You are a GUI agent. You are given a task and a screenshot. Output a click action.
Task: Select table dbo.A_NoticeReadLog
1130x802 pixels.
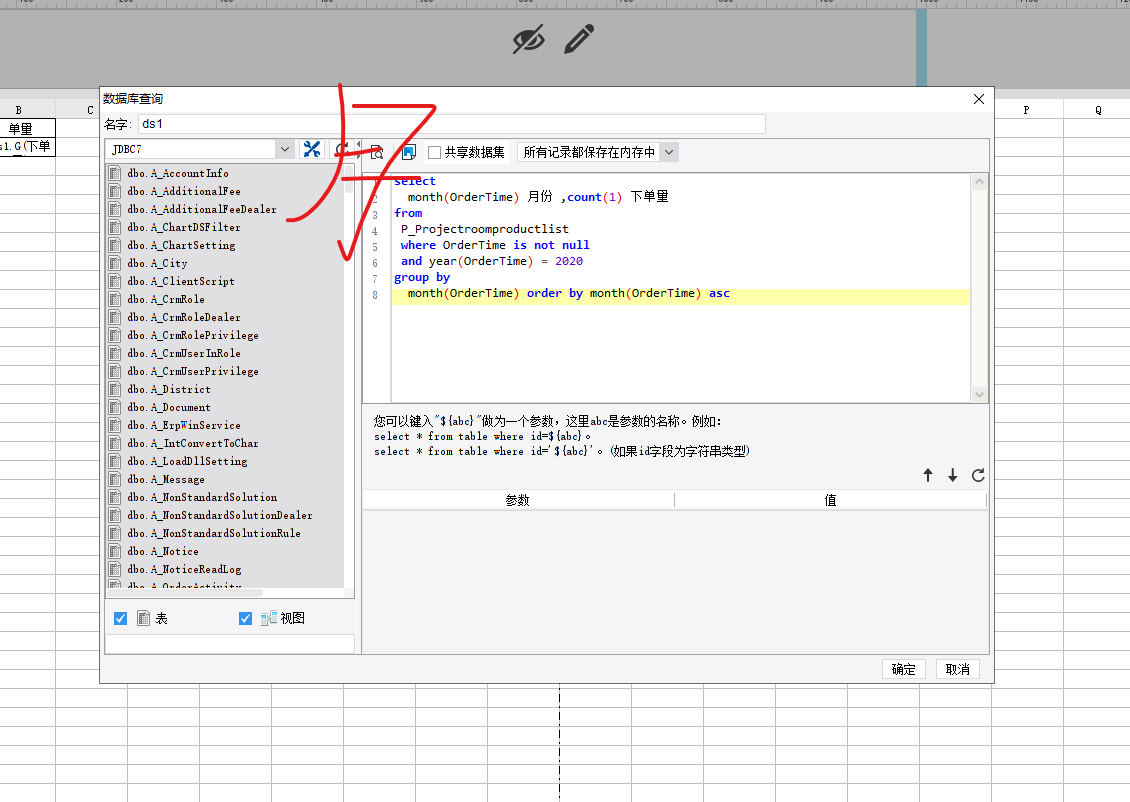[x=184, y=569]
